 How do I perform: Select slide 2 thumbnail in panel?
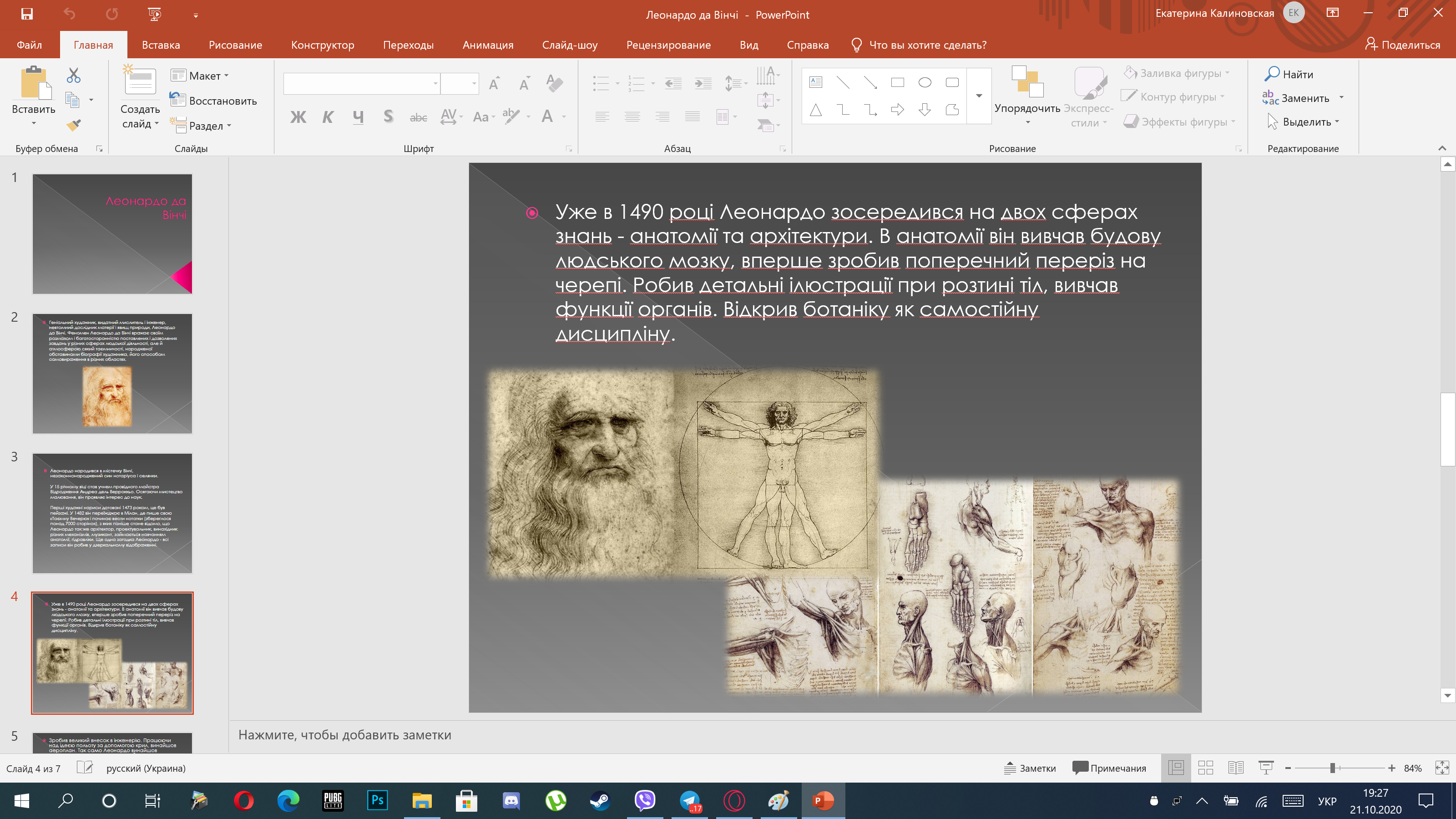[x=112, y=374]
